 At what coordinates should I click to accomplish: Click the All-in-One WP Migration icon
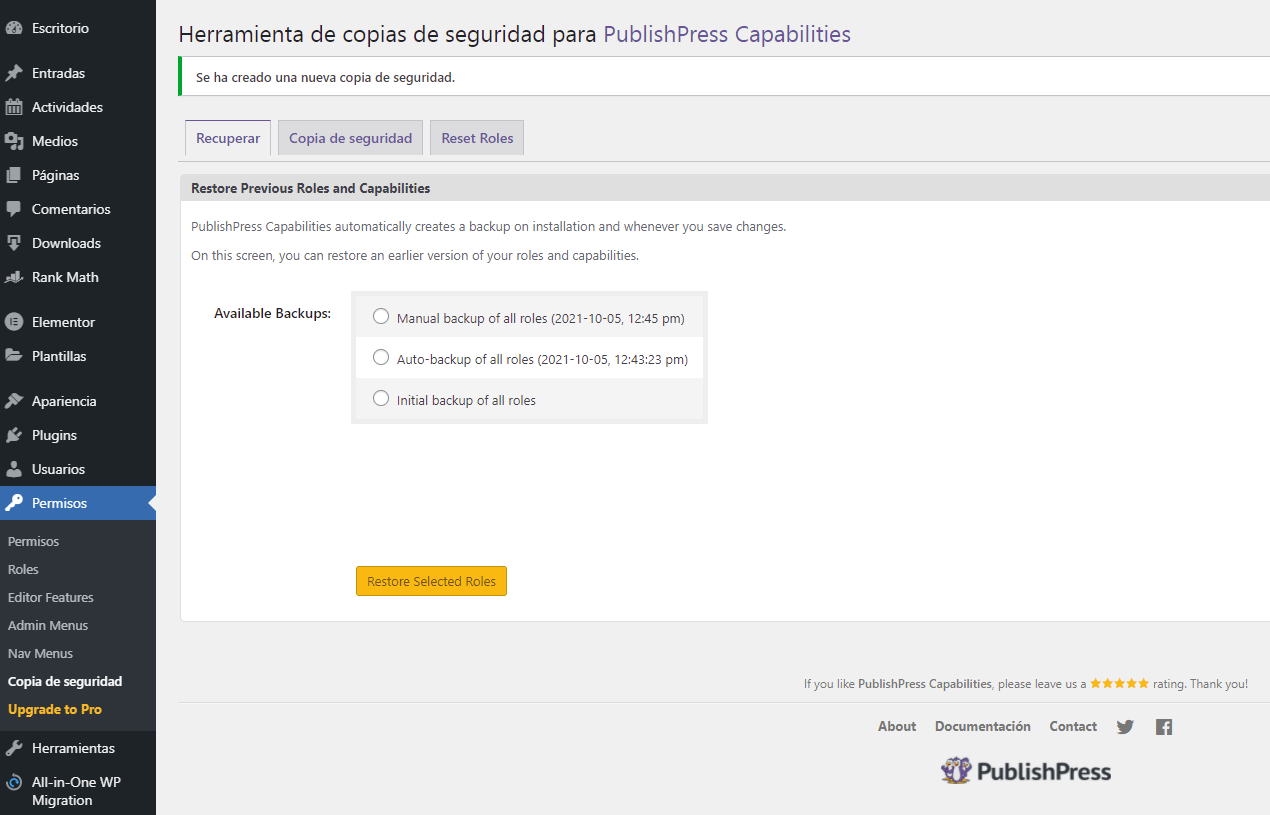tap(14, 782)
